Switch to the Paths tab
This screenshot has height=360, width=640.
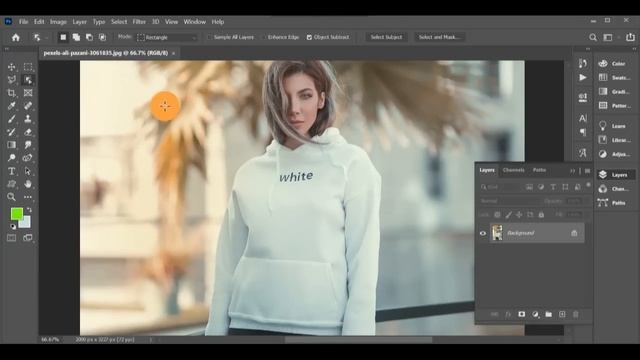tap(539, 170)
